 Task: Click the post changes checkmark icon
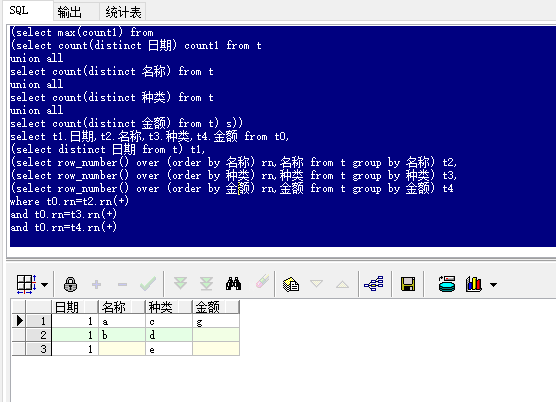148,284
